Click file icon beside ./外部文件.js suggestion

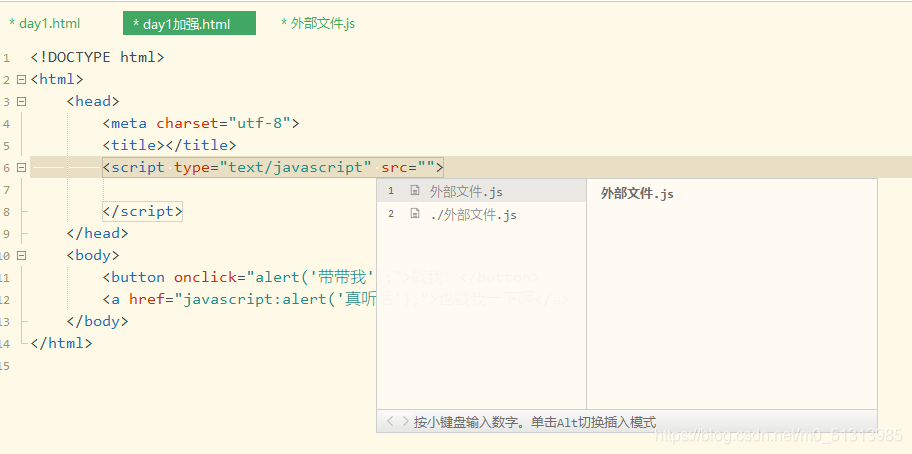415,214
